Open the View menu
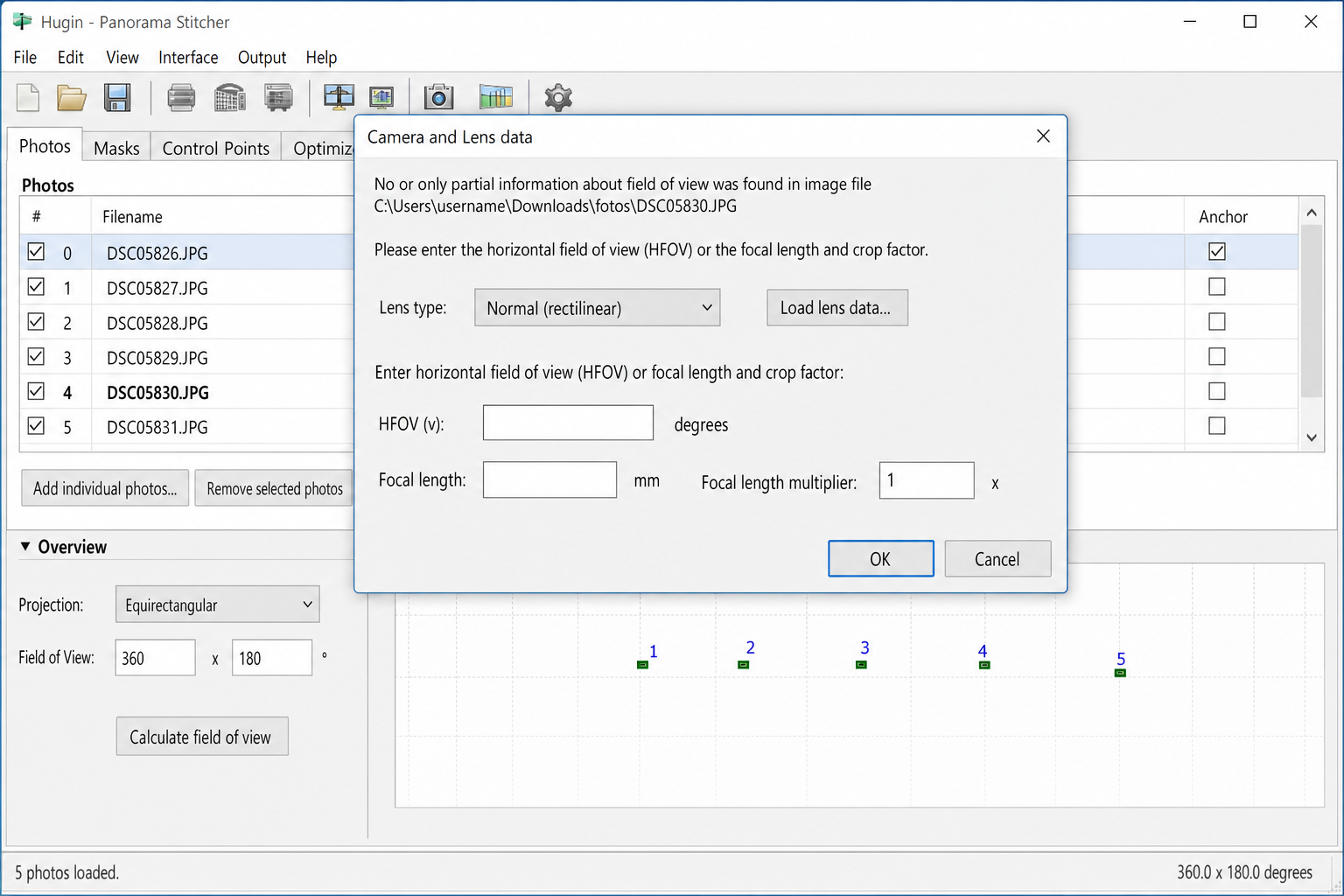This screenshot has width=1344, height=896. click(x=122, y=58)
